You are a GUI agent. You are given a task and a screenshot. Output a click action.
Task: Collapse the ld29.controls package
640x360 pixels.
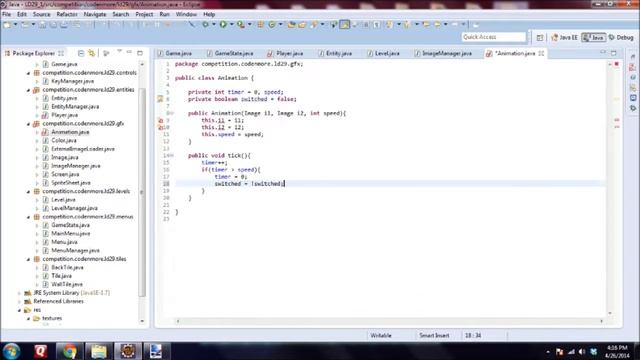click(29, 73)
